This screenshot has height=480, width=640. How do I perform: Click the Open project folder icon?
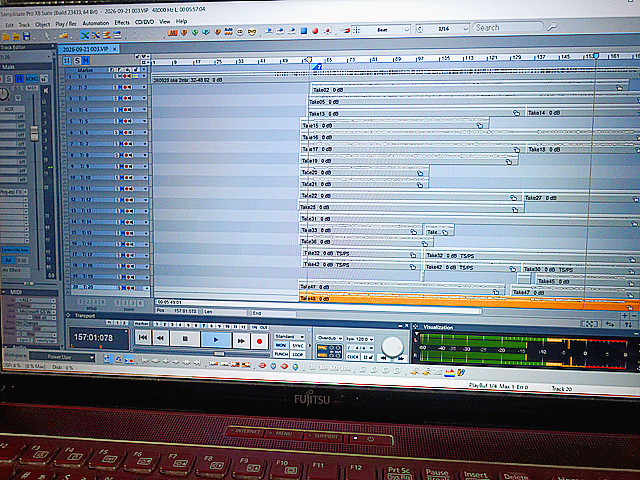point(6,36)
